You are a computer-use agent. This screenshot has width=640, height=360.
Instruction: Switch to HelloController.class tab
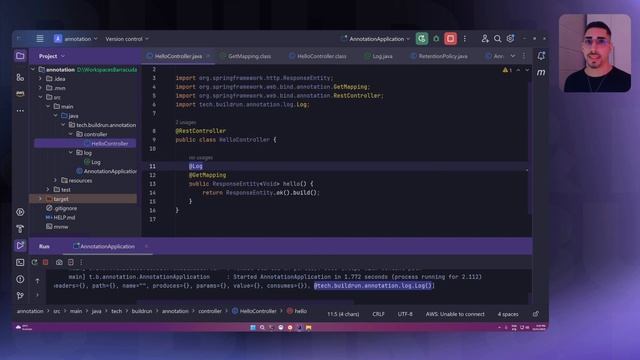coord(321,56)
